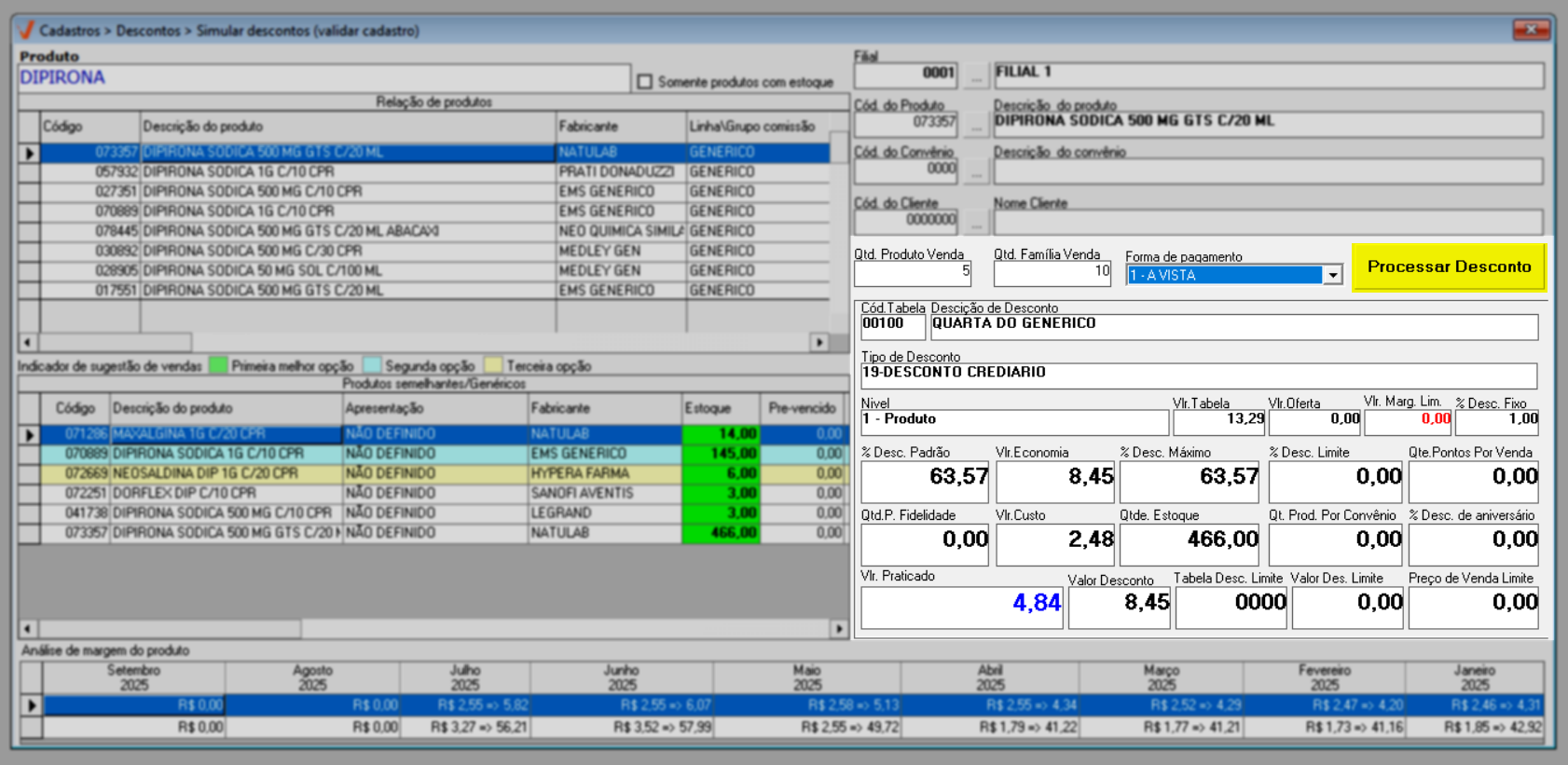Click the Filial lookup ellipsis button

[x=975, y=75]
